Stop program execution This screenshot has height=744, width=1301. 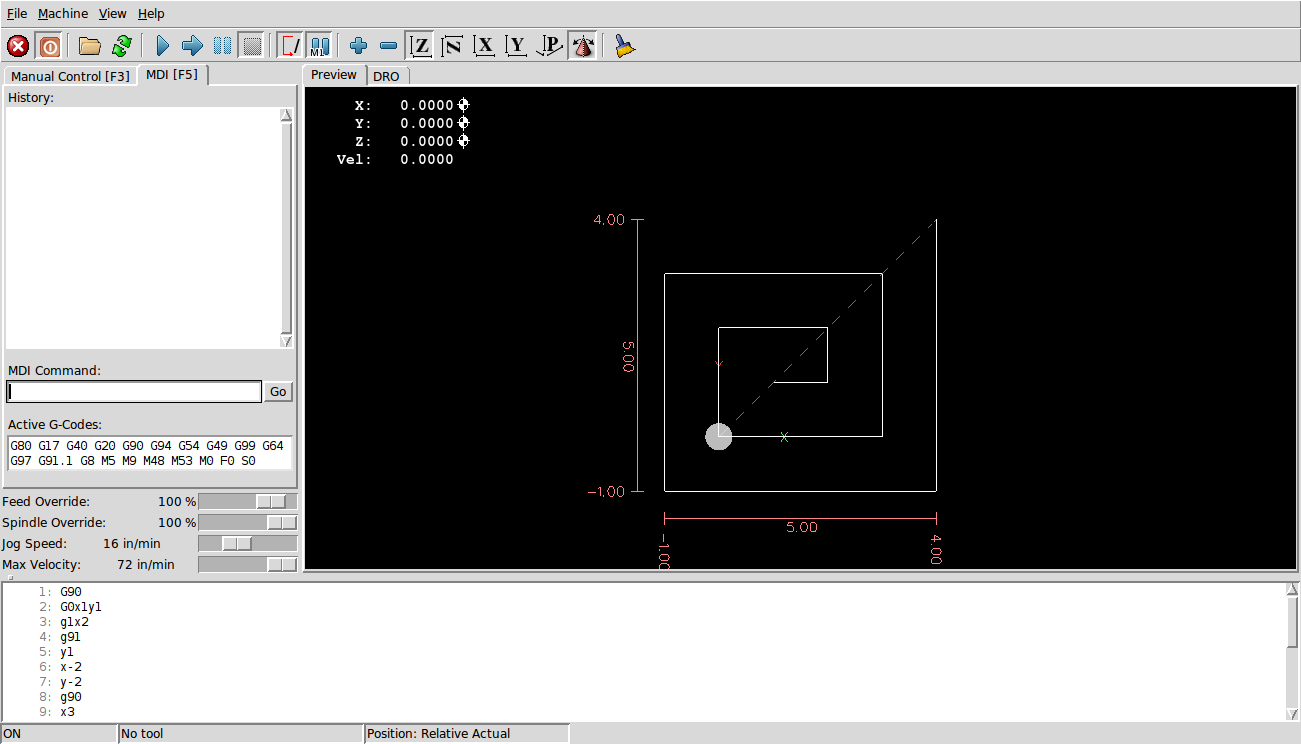[x=252, y=46]
